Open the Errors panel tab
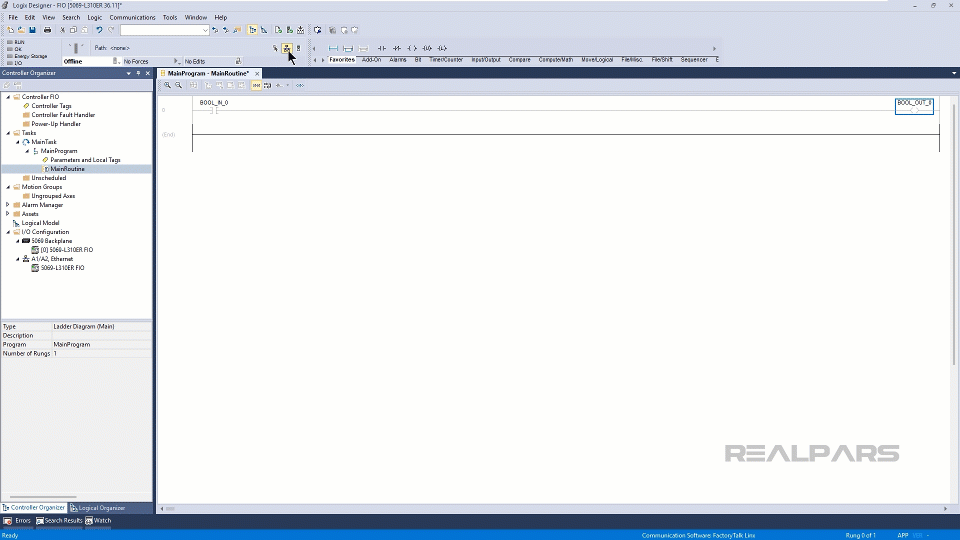Viewport: 960px width, 540px height. click(x=17, y=521)
